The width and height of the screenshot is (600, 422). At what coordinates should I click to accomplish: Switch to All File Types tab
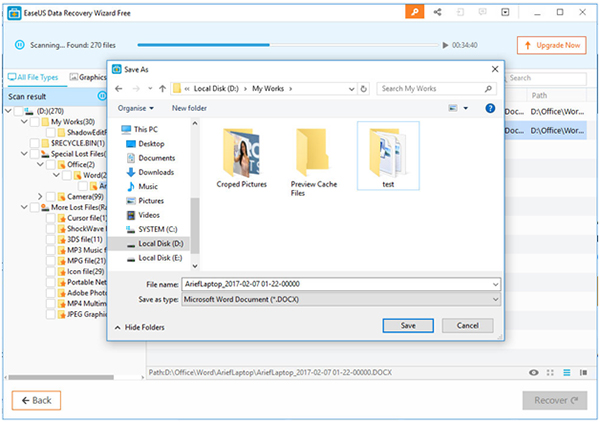pyautogui.click(x=33, y=77)
